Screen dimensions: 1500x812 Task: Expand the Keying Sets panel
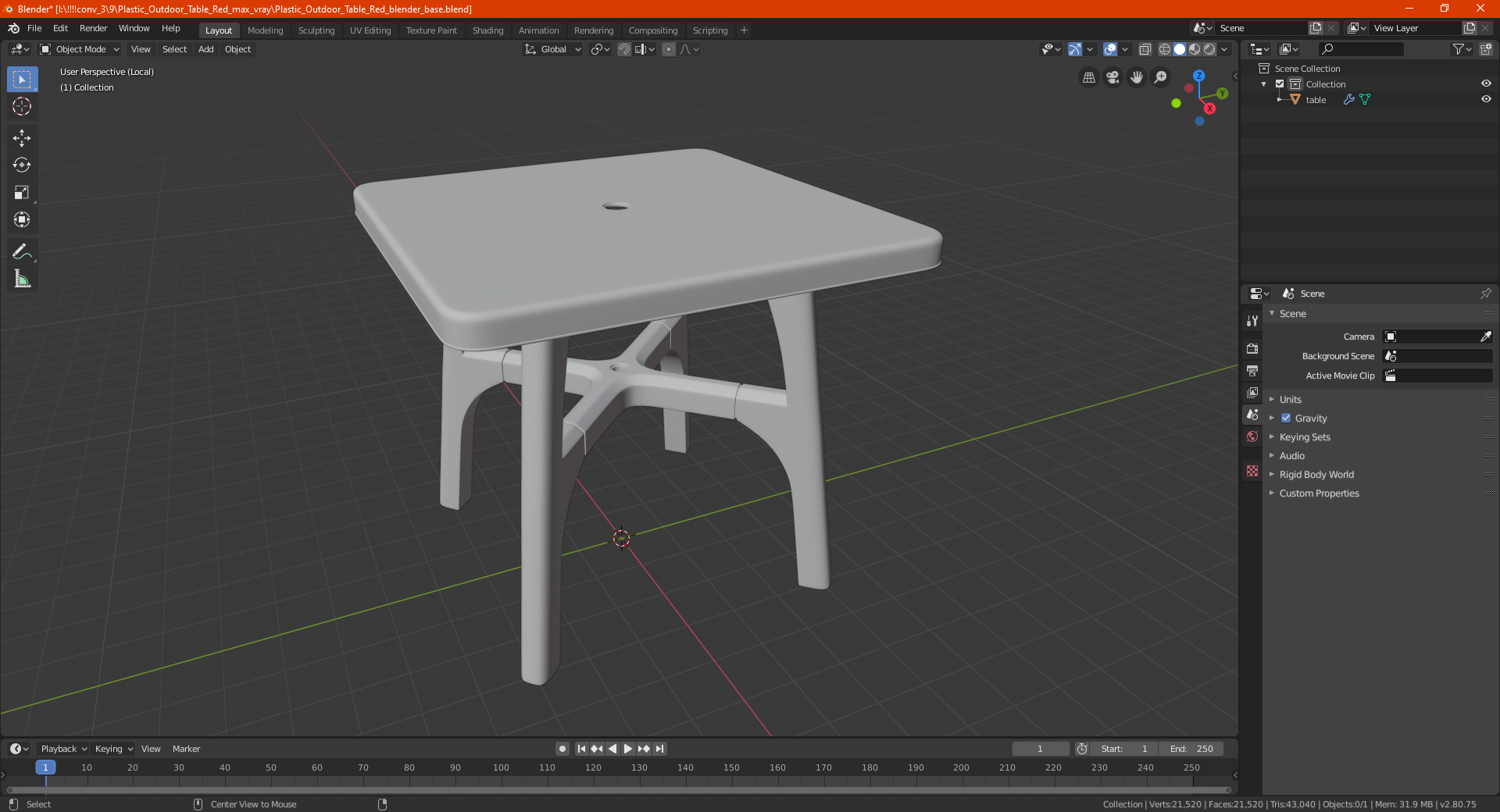[x=1304, y=437]
